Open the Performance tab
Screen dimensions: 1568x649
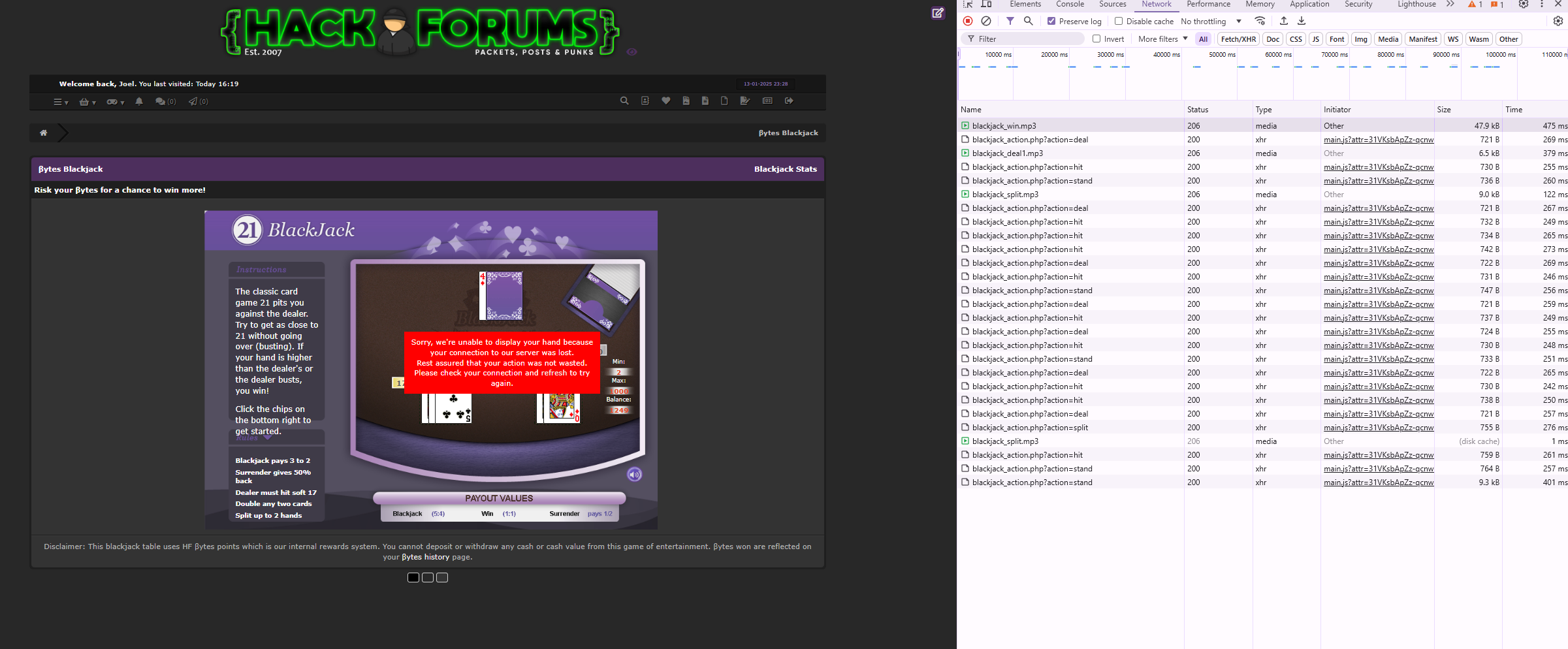[1208, 4]
